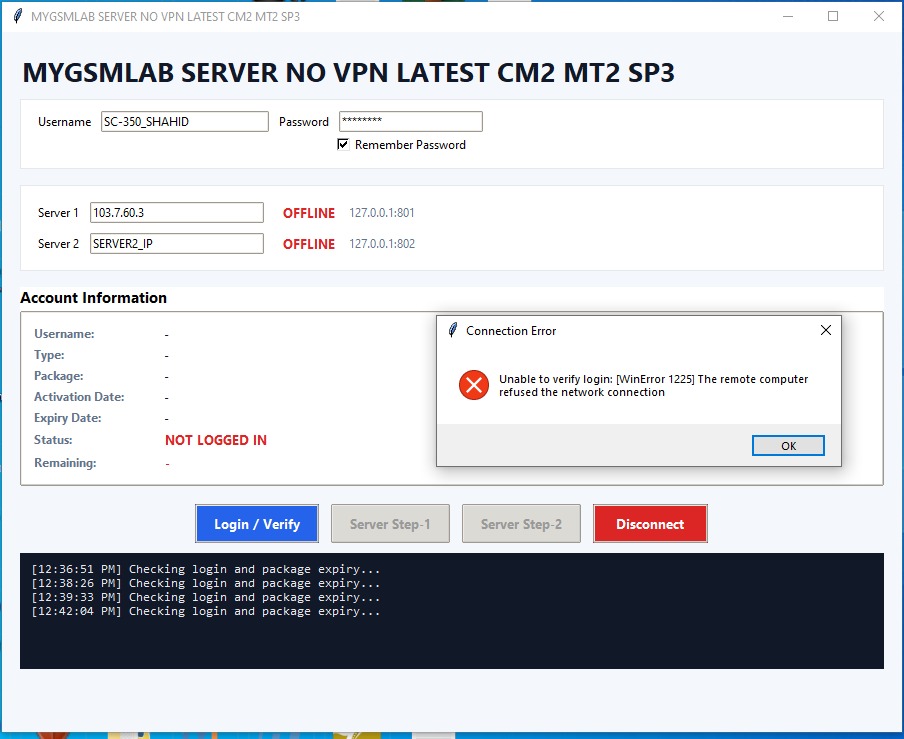Click the Server Step-1 button
Screen dimensions: 904x739
point(390,523)
